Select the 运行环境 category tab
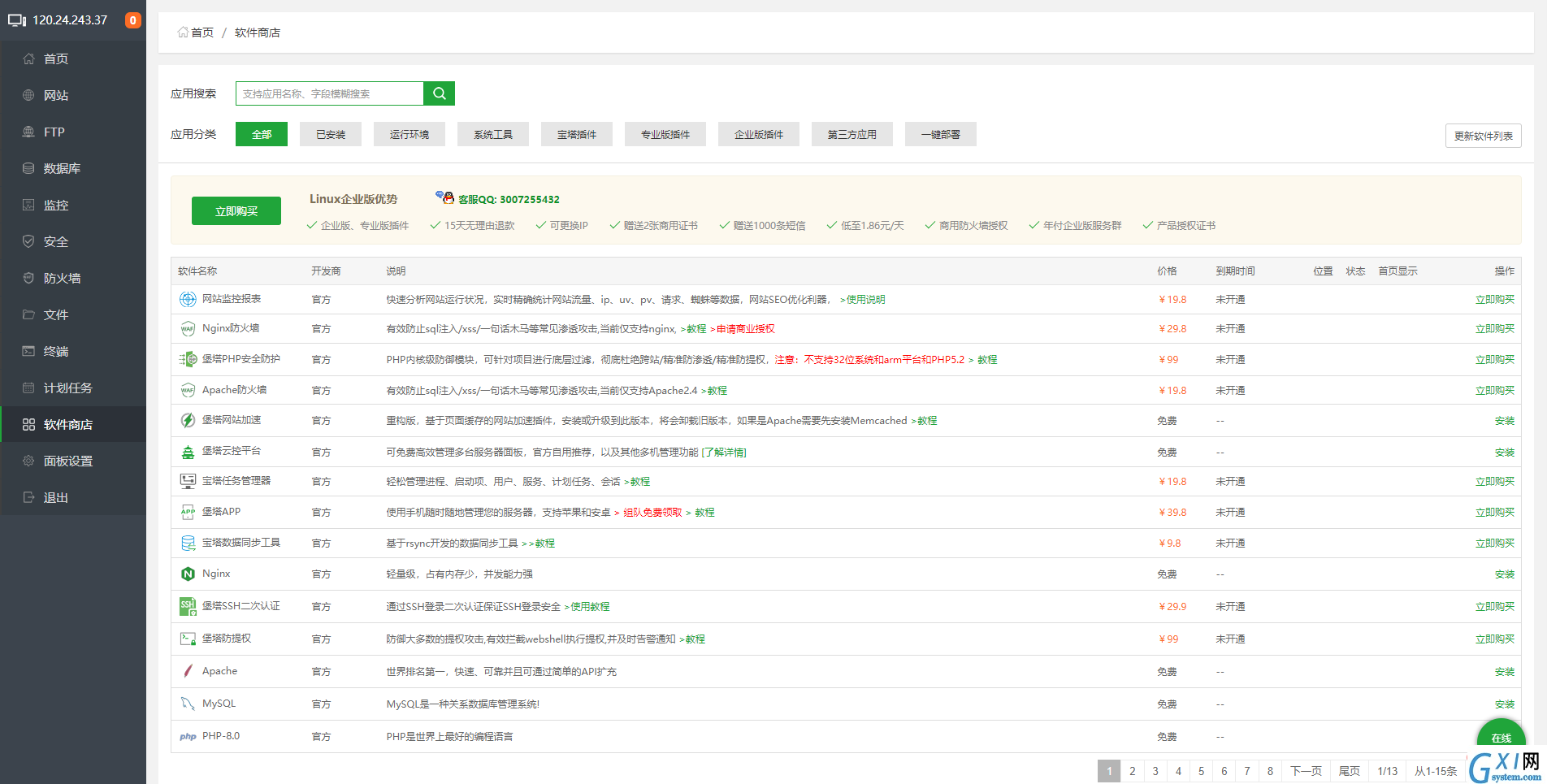 pyautogui.click(x=409, y=134)
